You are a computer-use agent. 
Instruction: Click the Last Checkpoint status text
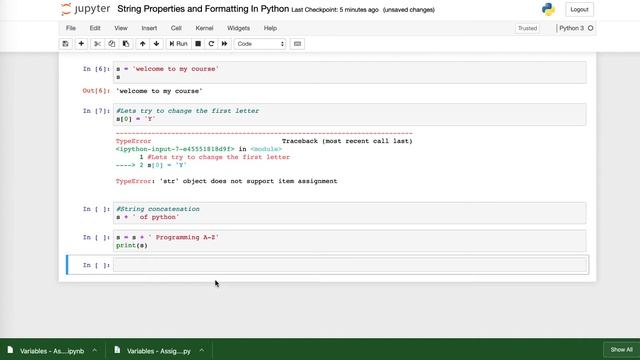(335, 10)
